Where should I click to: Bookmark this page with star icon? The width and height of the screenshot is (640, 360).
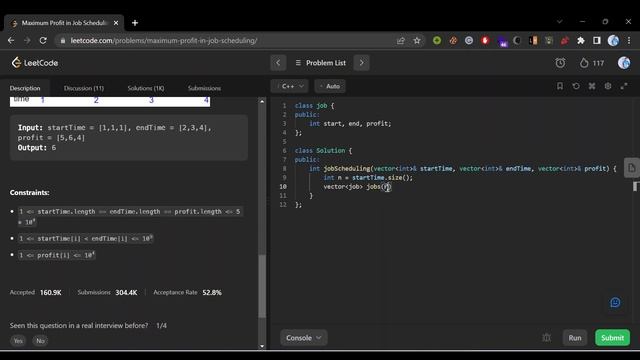point(417,40)
